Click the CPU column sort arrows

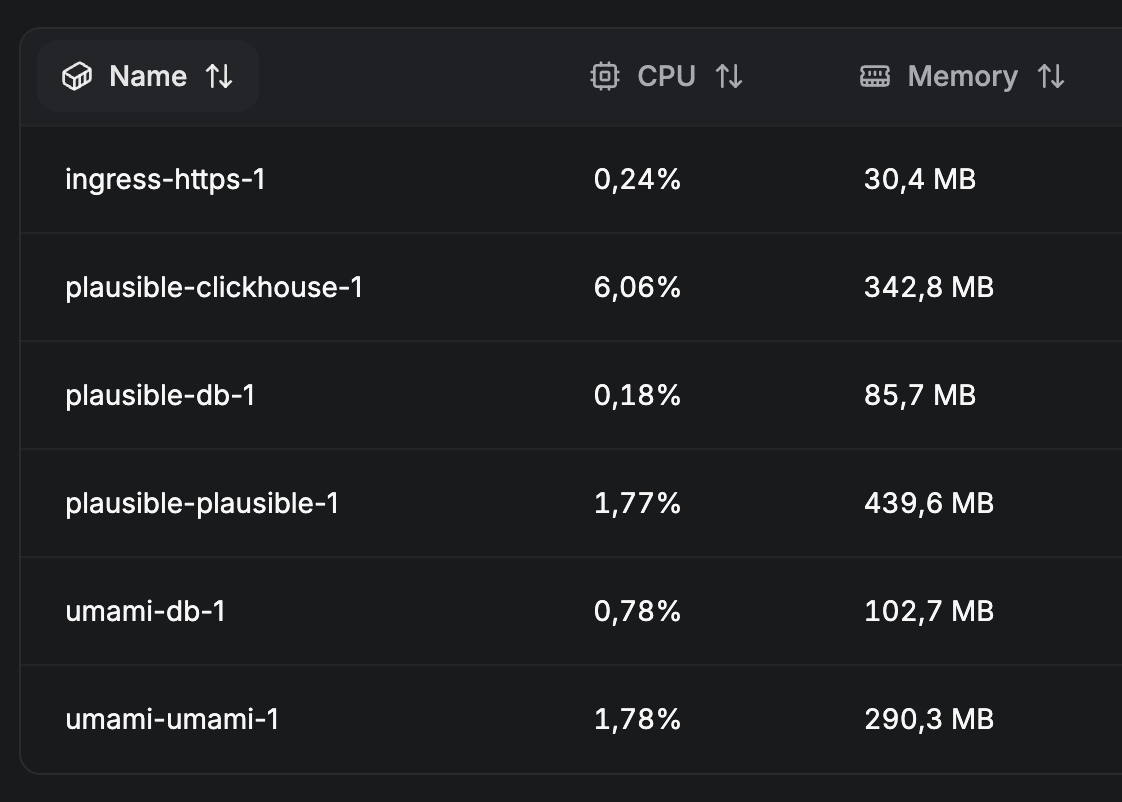coord(729,77)
